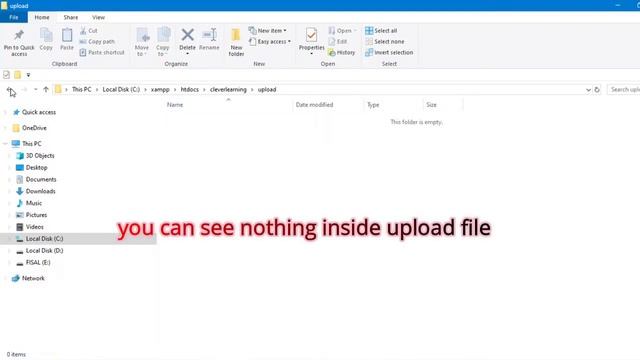Click cleverlearning in address breadcrumb
This screenshot has height=360, width=640.
pyautogui.click(x=228, y=89)
